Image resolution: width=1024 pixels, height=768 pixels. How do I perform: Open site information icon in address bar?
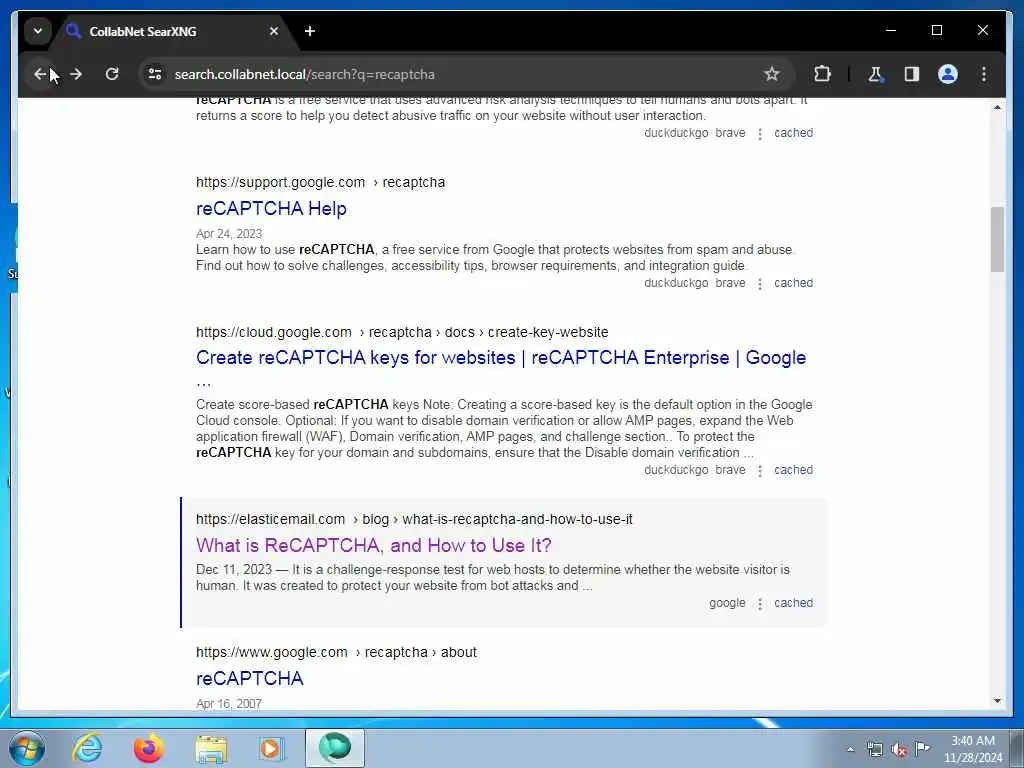point(155,74)
